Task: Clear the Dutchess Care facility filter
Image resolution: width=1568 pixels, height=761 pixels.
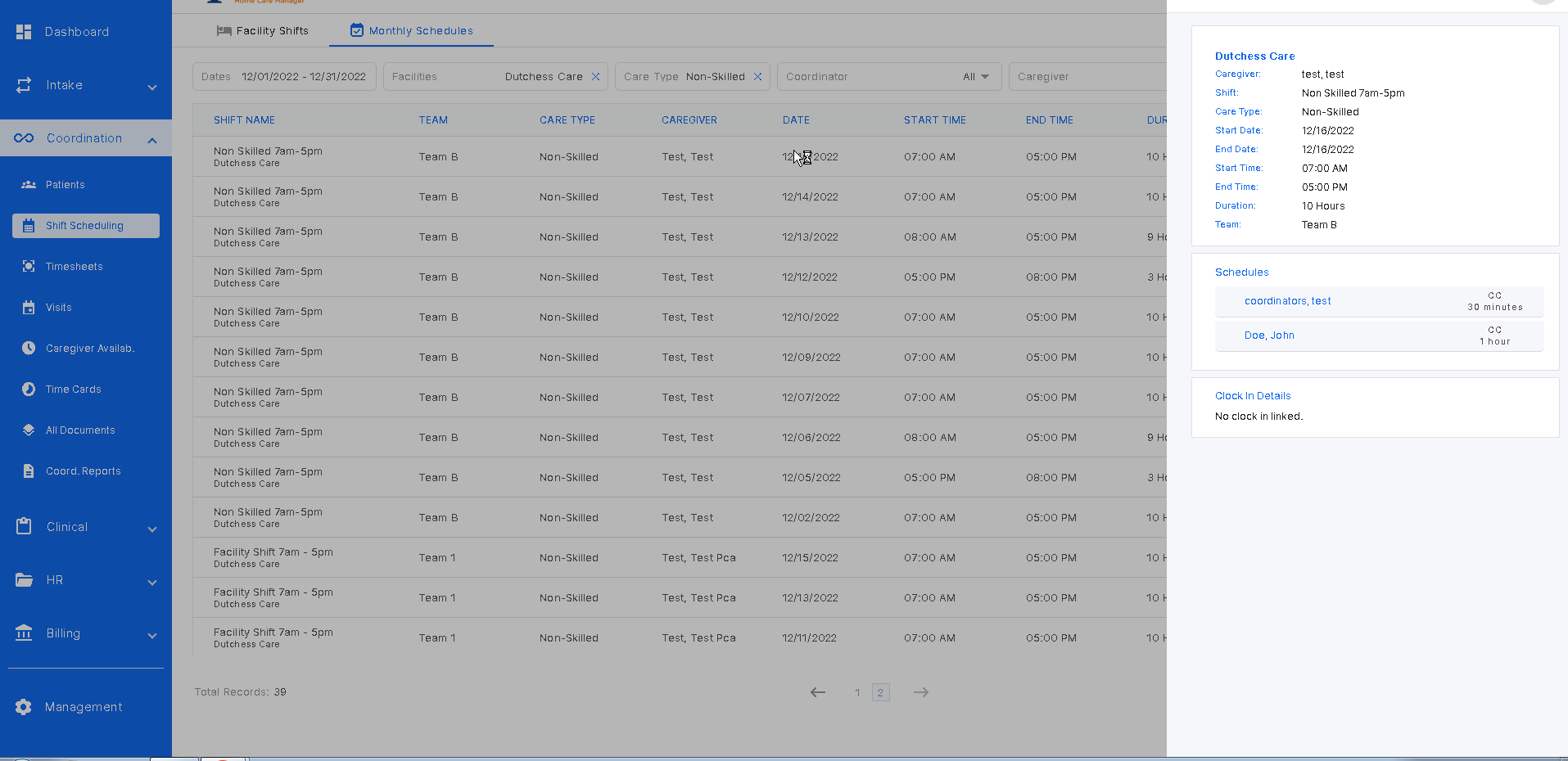Action: point(596,77)
